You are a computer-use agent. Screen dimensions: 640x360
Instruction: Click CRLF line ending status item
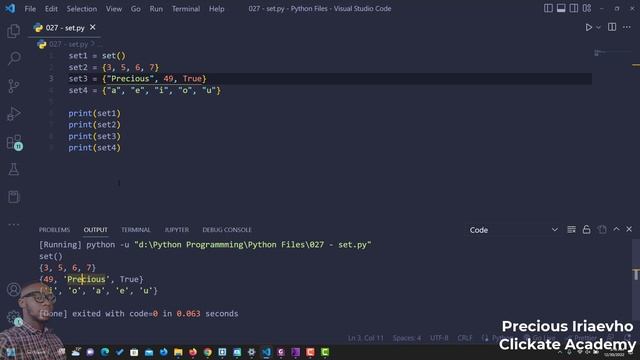click(465, 338)
